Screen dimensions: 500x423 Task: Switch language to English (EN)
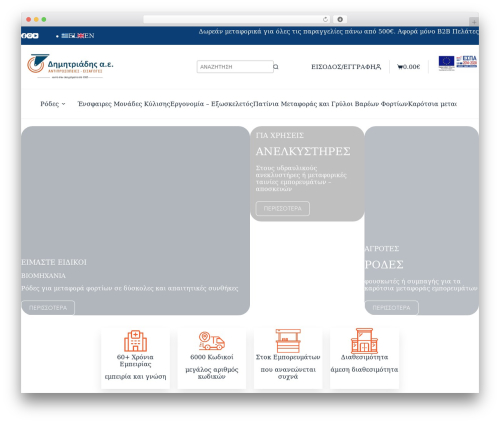coord(86,36)
